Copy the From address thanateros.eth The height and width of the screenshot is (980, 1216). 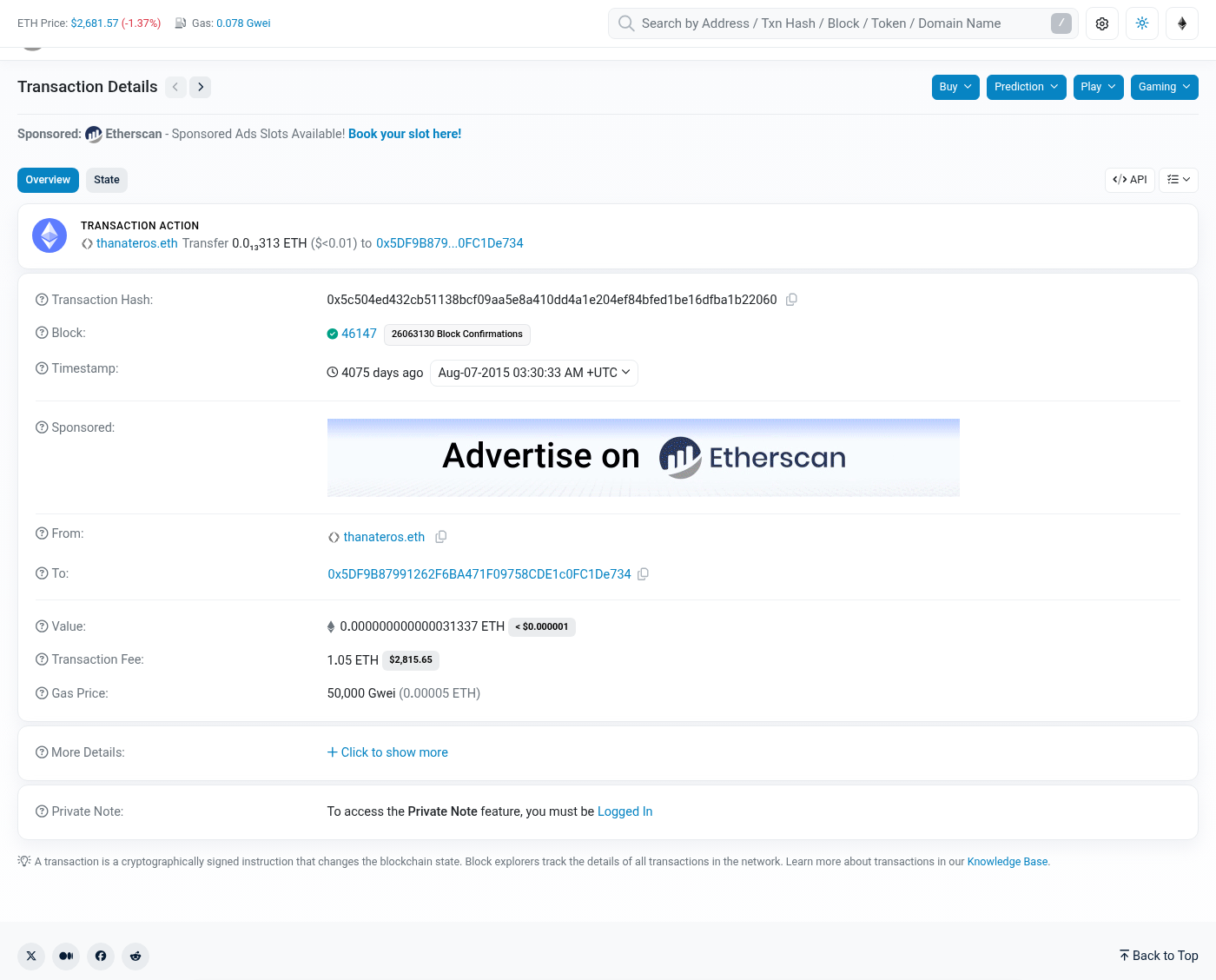pyautogui.click(x=441, y=537)
